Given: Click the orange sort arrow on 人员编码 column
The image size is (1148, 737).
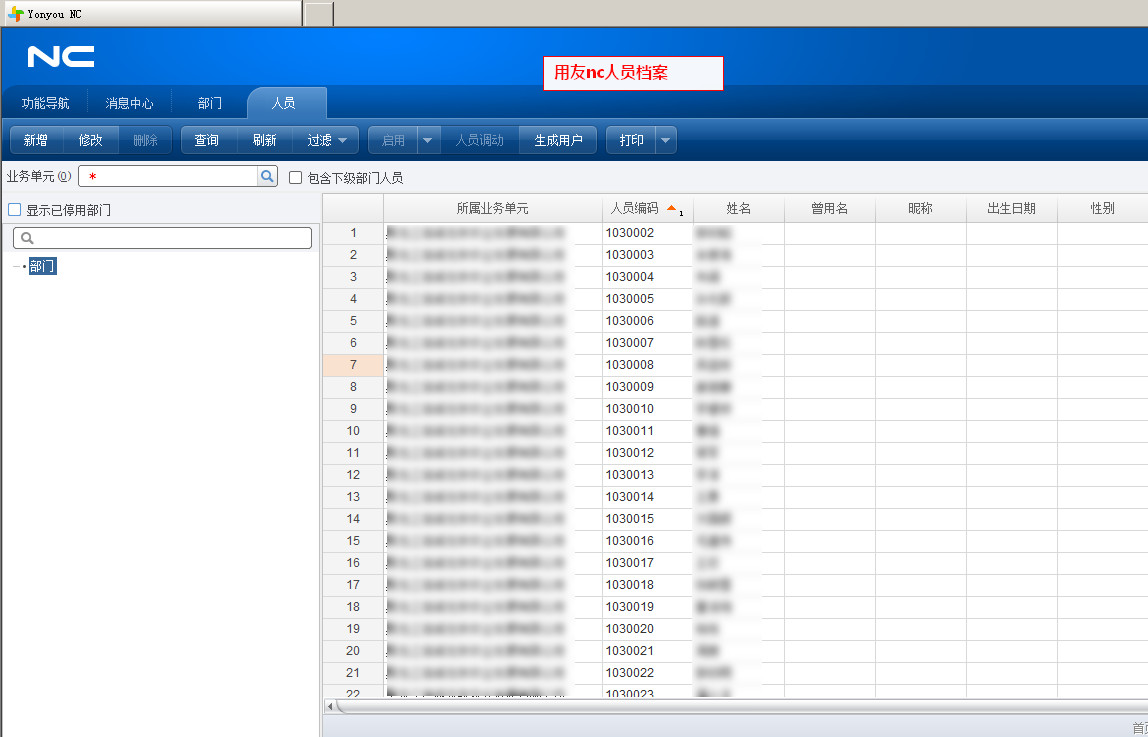Looking at the screenshot, I should (672, 208).
